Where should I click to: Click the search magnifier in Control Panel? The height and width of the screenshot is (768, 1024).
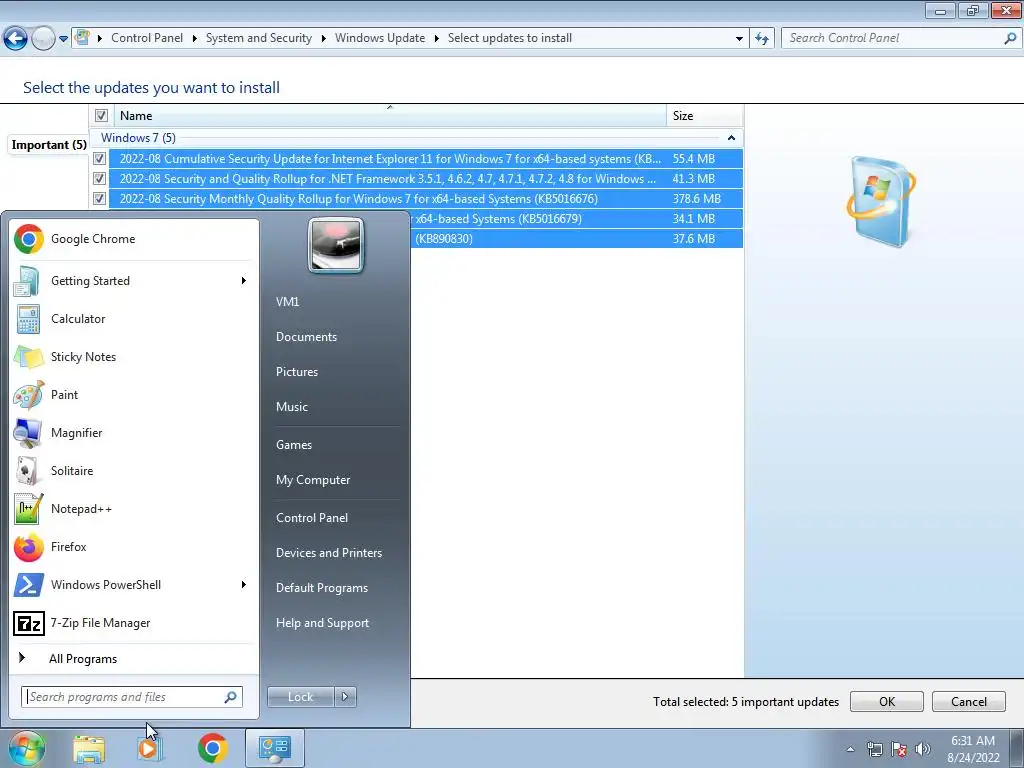(1010, 39)
